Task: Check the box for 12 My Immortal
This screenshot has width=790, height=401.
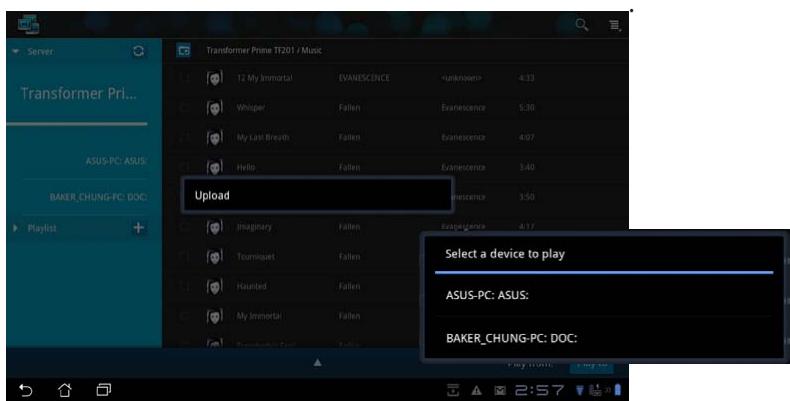Action: point(185,78)
